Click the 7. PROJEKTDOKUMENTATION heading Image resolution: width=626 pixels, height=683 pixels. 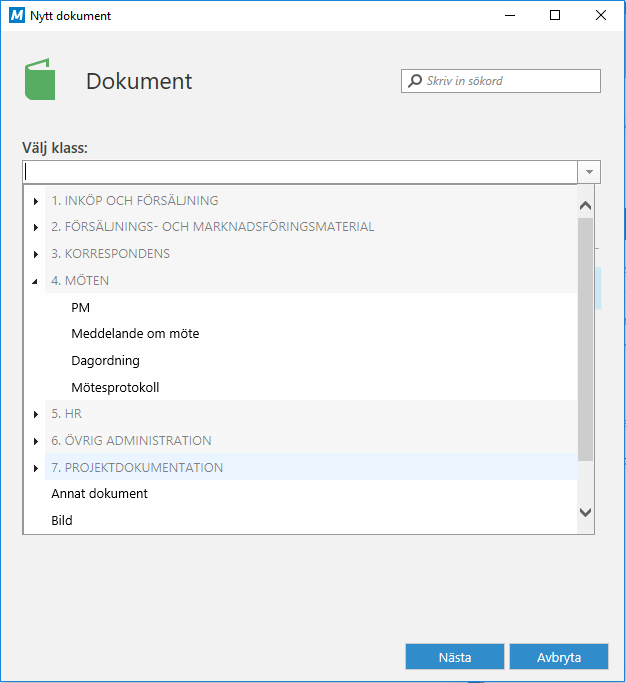(137, 467)
